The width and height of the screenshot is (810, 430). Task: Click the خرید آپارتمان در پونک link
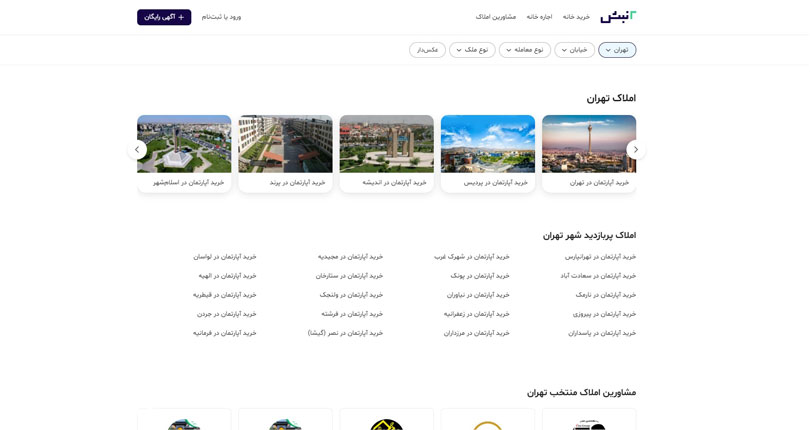click(480, 275)
